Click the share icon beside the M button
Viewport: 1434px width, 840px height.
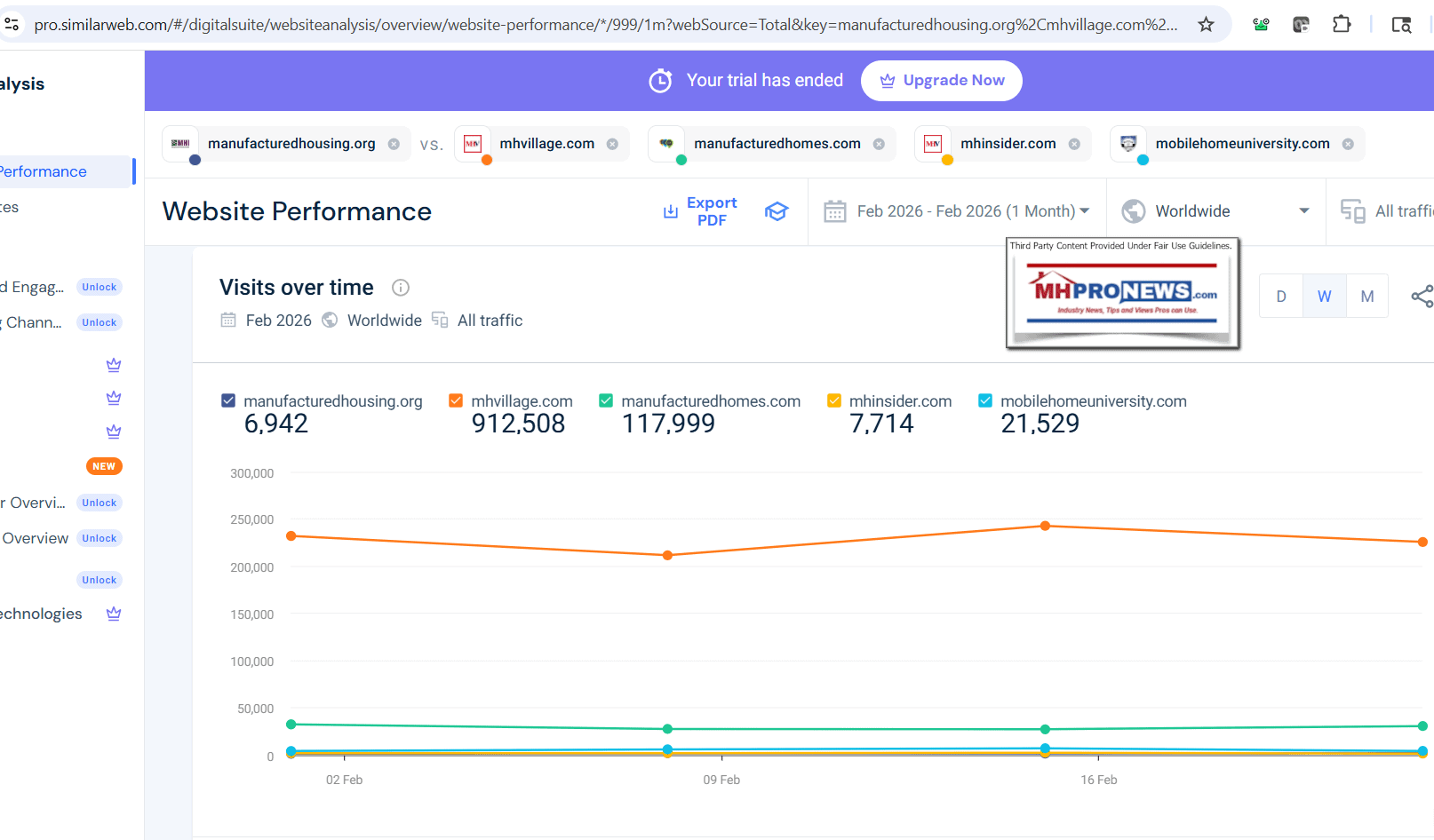pos(1421,297)
